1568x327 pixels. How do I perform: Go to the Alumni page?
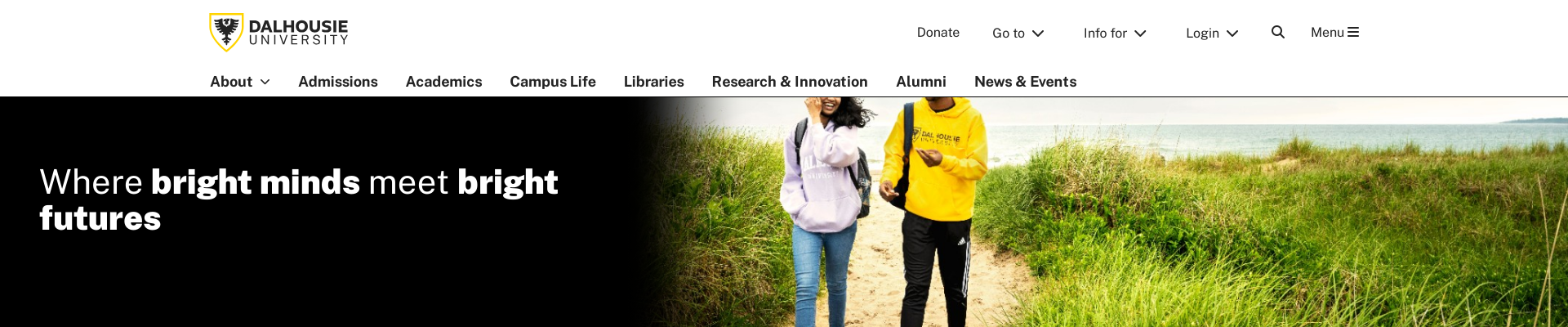[x=921, y=82]
